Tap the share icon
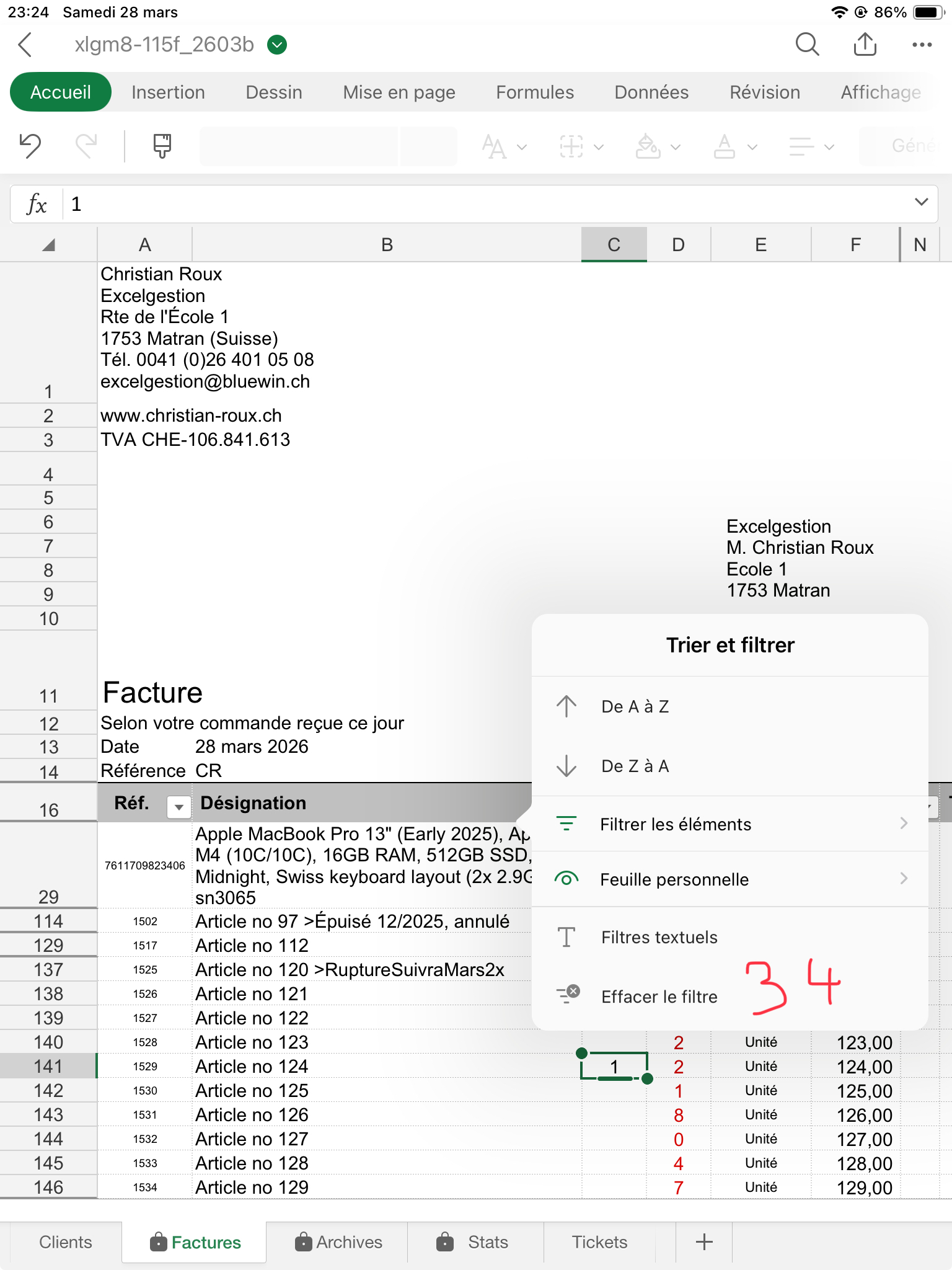 click(x=865, y=45)
